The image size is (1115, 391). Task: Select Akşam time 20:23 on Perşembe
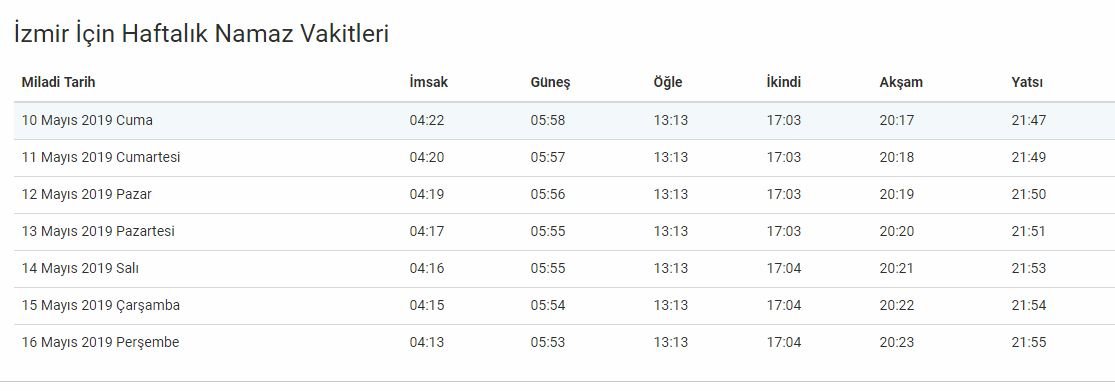pyautogui.click(x=897, y=343)
